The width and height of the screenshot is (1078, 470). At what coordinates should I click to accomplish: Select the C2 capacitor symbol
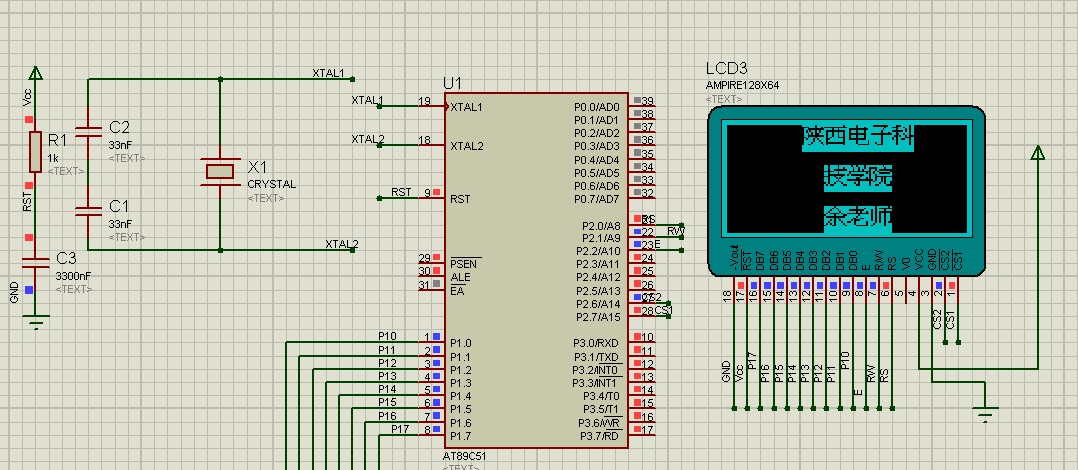88,129
